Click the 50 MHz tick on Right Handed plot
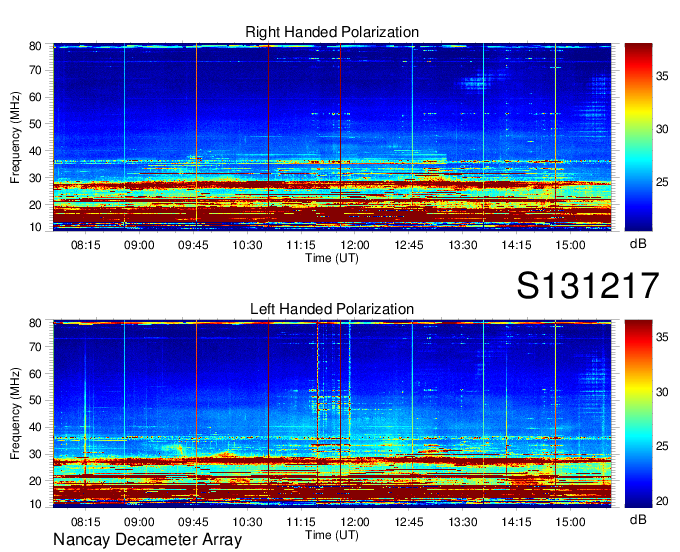The image size is (680, 552). coord(35,124)
